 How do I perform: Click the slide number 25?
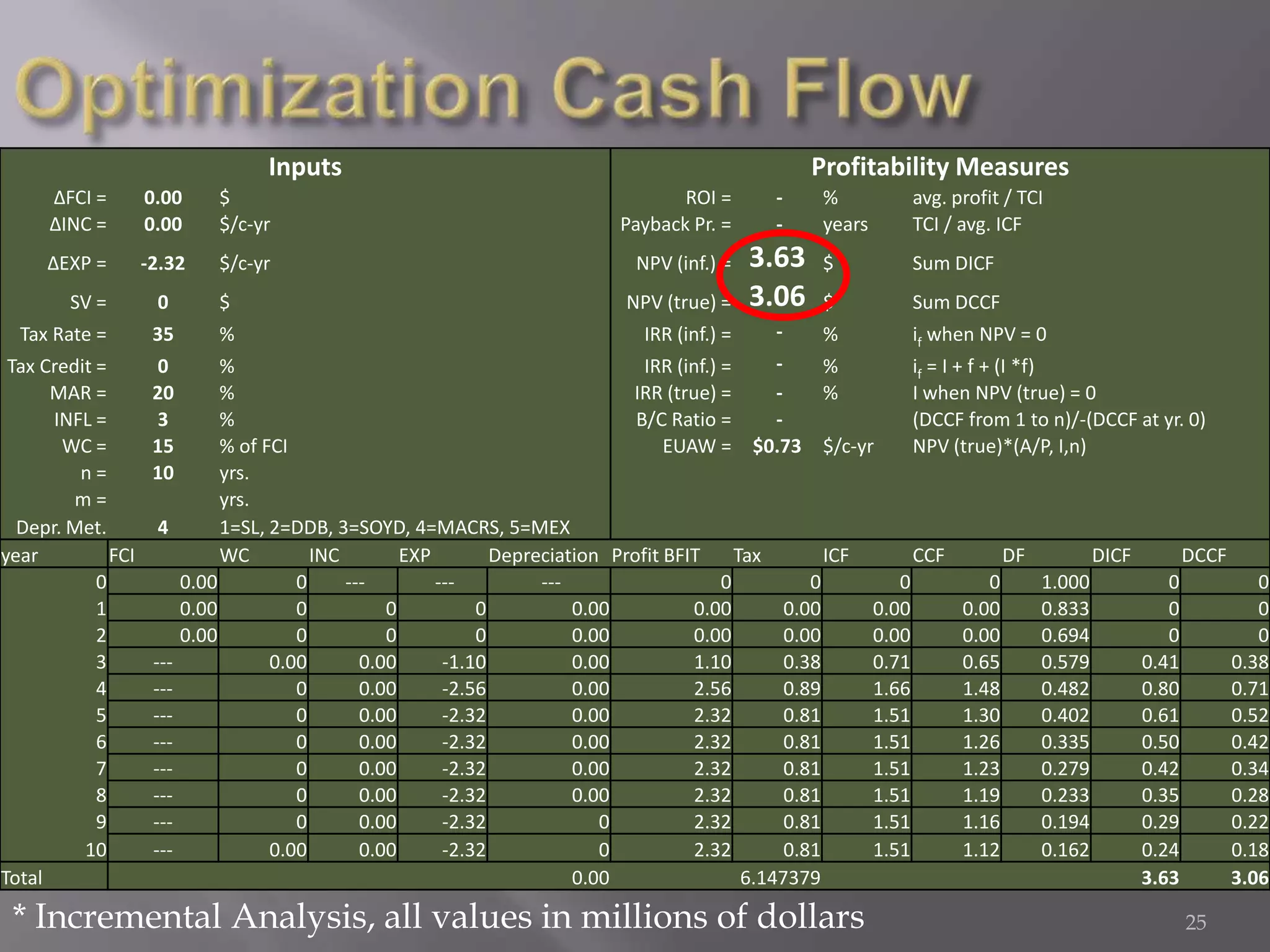tap(1195, 922)
